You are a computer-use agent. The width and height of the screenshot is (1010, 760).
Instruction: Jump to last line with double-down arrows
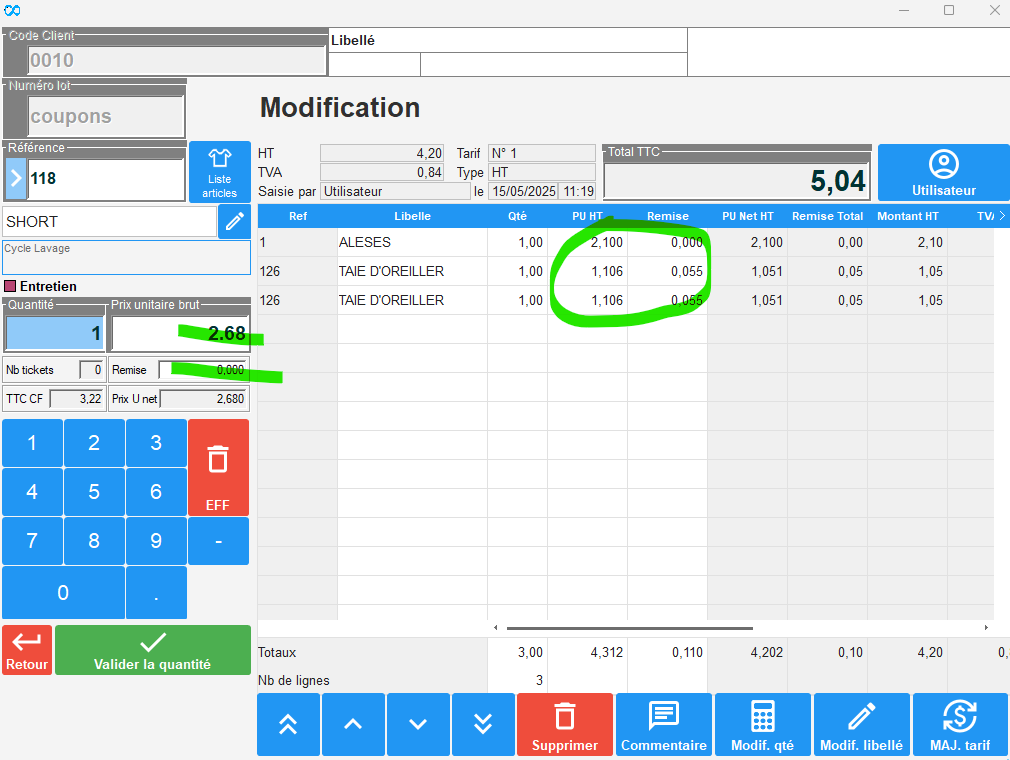[x=483, y=724]
